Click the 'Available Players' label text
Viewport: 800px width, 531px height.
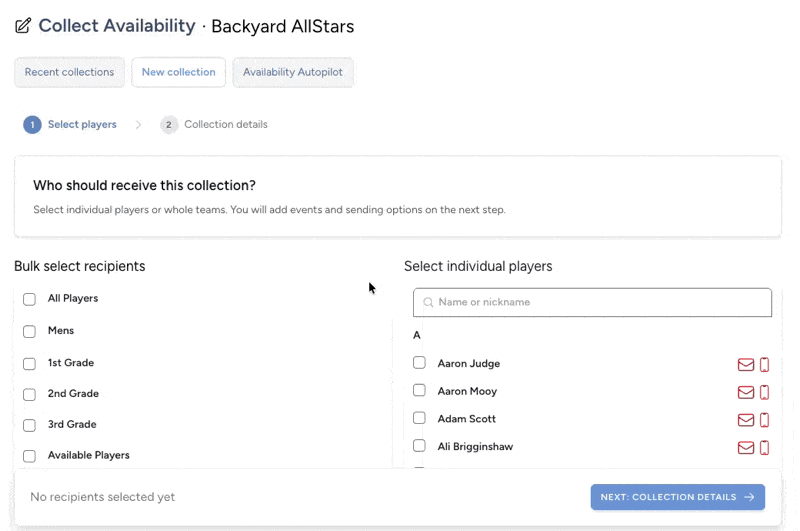pyautogui.click(x=89, y=455)
